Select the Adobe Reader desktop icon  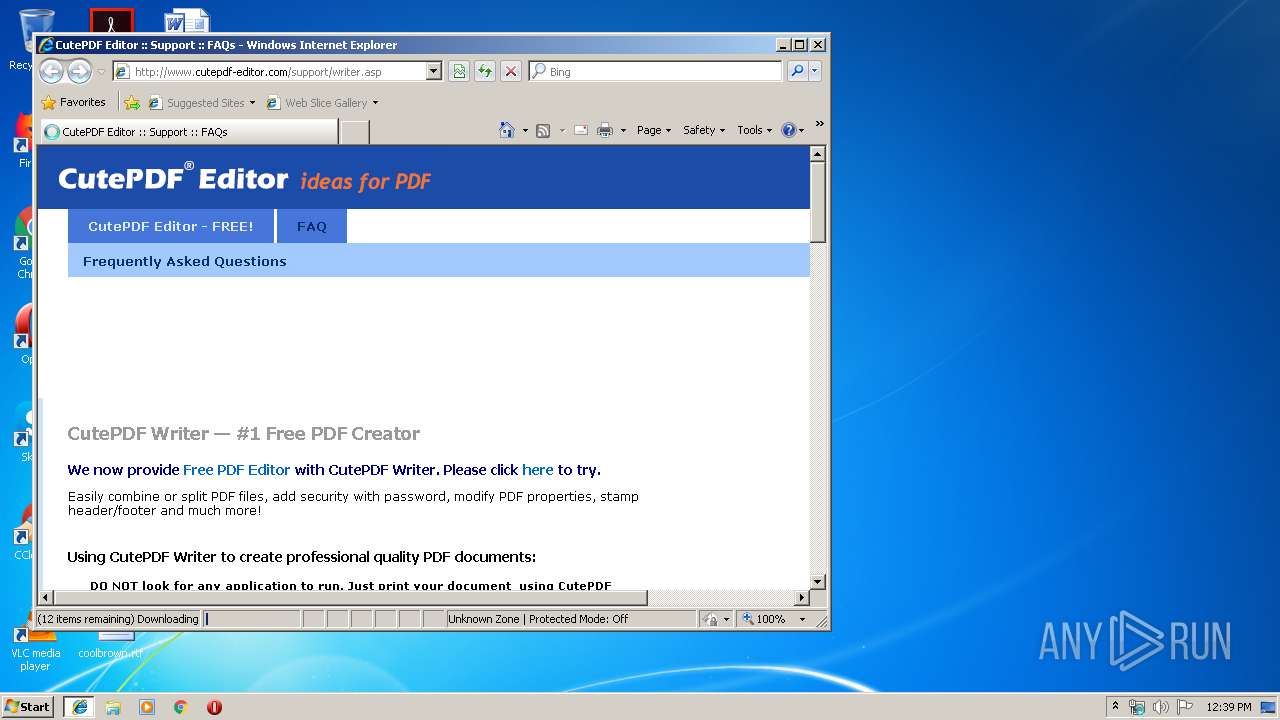pos(111,20)
